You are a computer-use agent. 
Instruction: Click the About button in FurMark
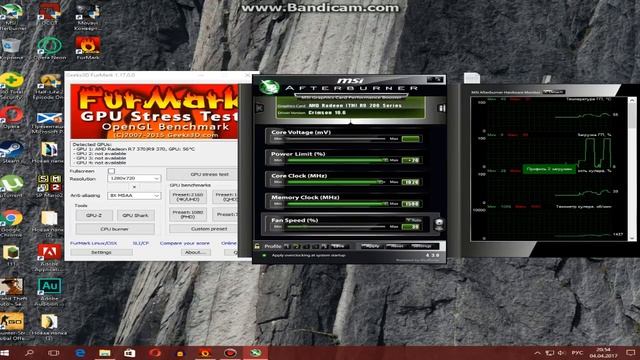pyautogui.click(x=196, y=252)
